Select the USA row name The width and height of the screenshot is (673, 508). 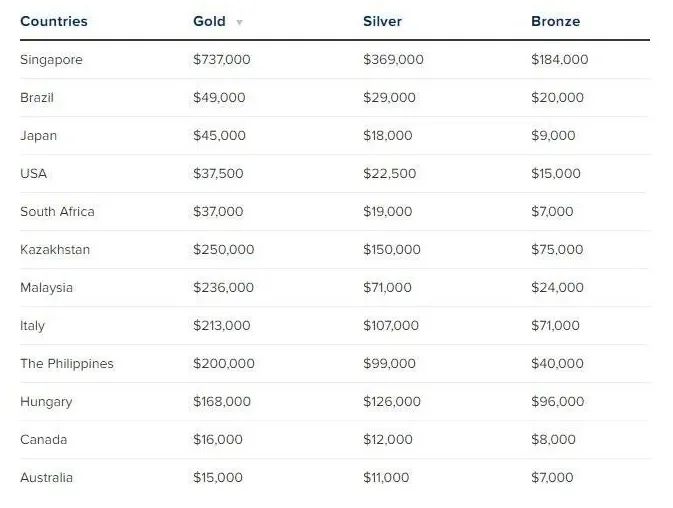pyautogui.click(x=33, y=173)
